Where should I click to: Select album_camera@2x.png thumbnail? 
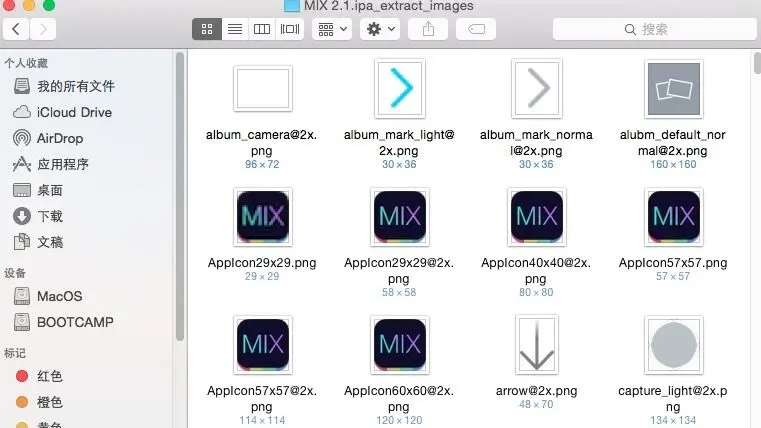click(x=263, y=89)
